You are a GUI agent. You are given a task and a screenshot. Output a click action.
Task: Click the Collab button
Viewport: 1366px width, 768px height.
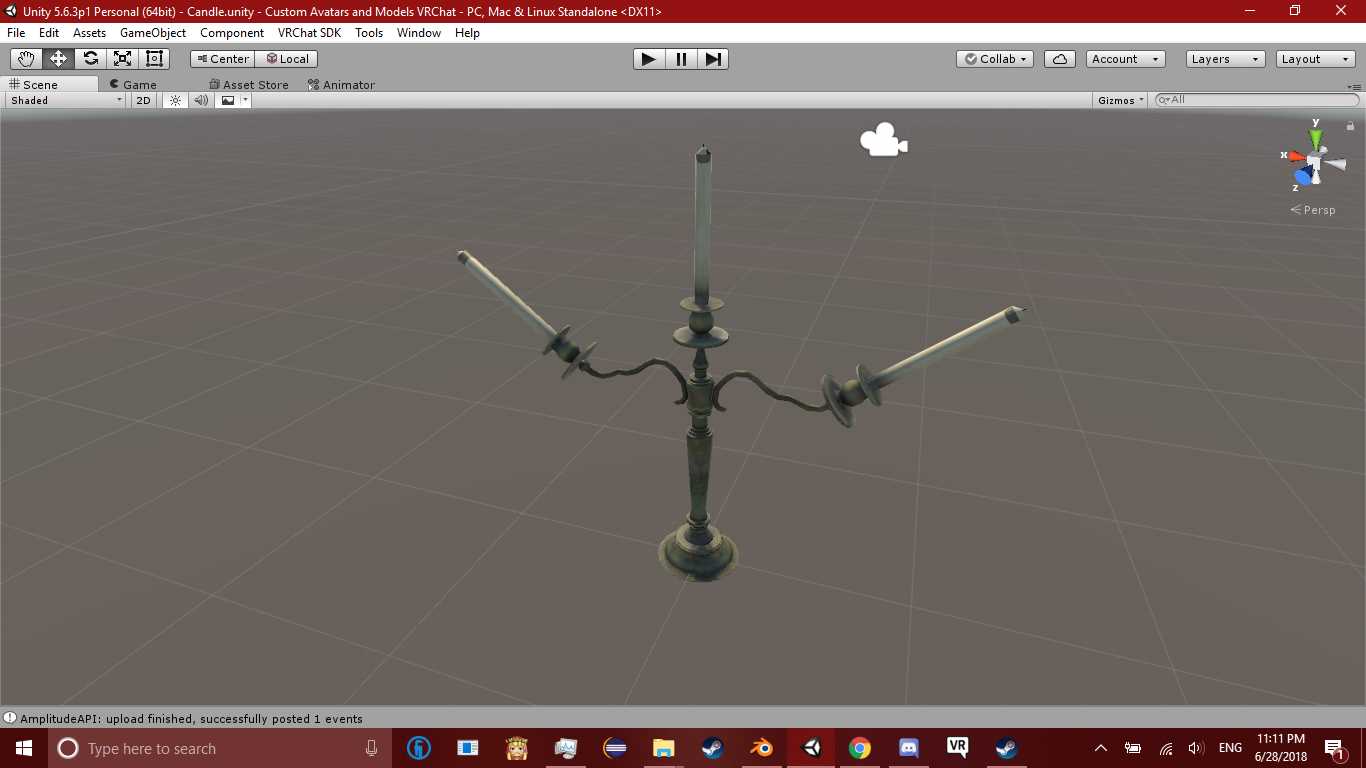[x=994, y=59]
